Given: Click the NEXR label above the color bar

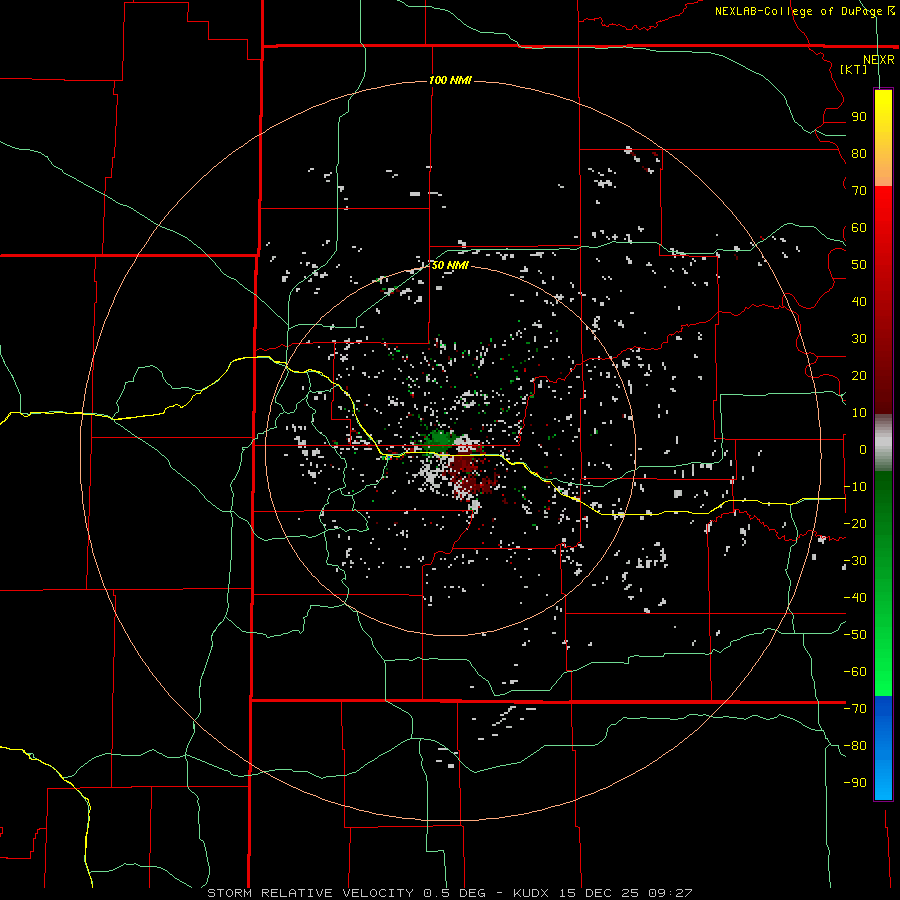Looking at the screenshot, I should point(878,60).
